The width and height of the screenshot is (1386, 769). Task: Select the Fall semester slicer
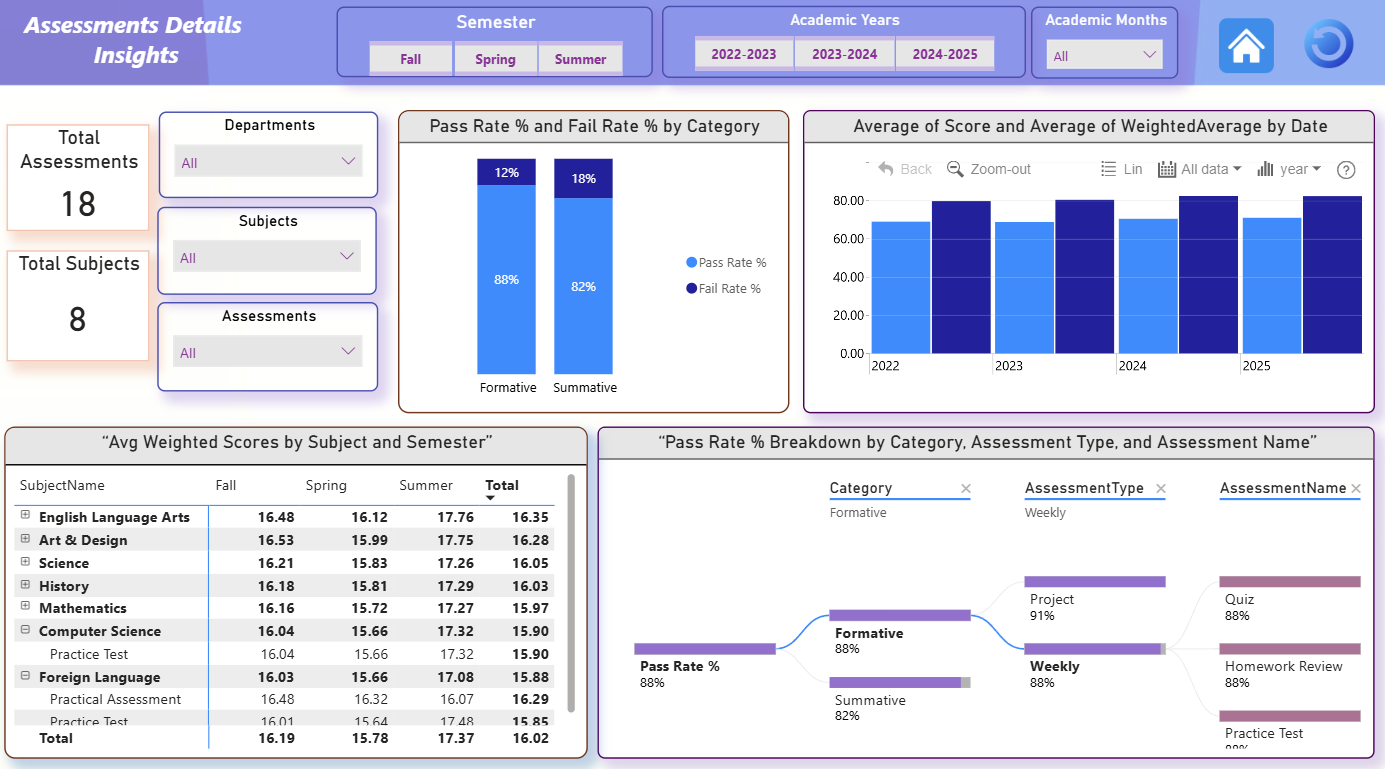[x=411, y=59]
